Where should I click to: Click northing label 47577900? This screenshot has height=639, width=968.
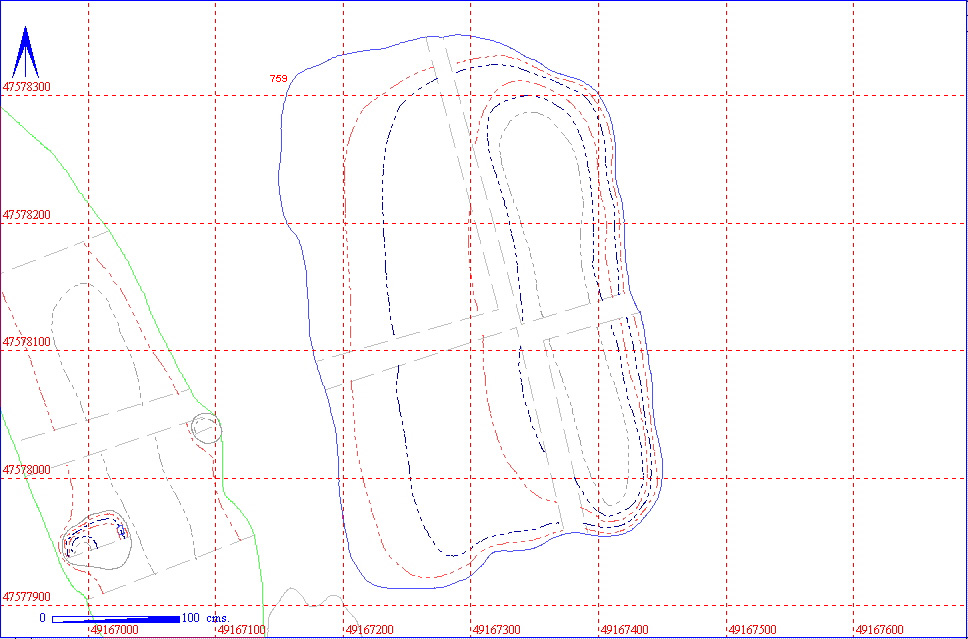27,597
